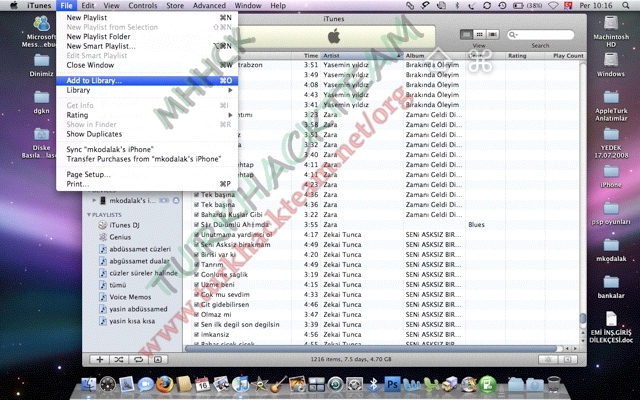Open the Store menu
Viewport: 640px width, 400px height.
(x=175, y=6)
